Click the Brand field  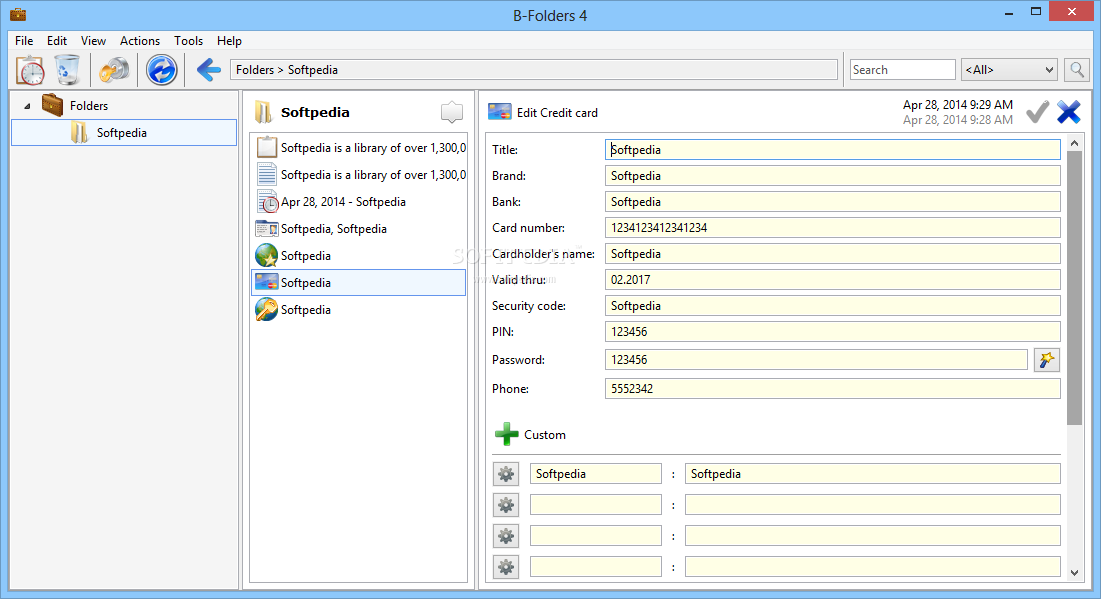[x=832, y=176]
